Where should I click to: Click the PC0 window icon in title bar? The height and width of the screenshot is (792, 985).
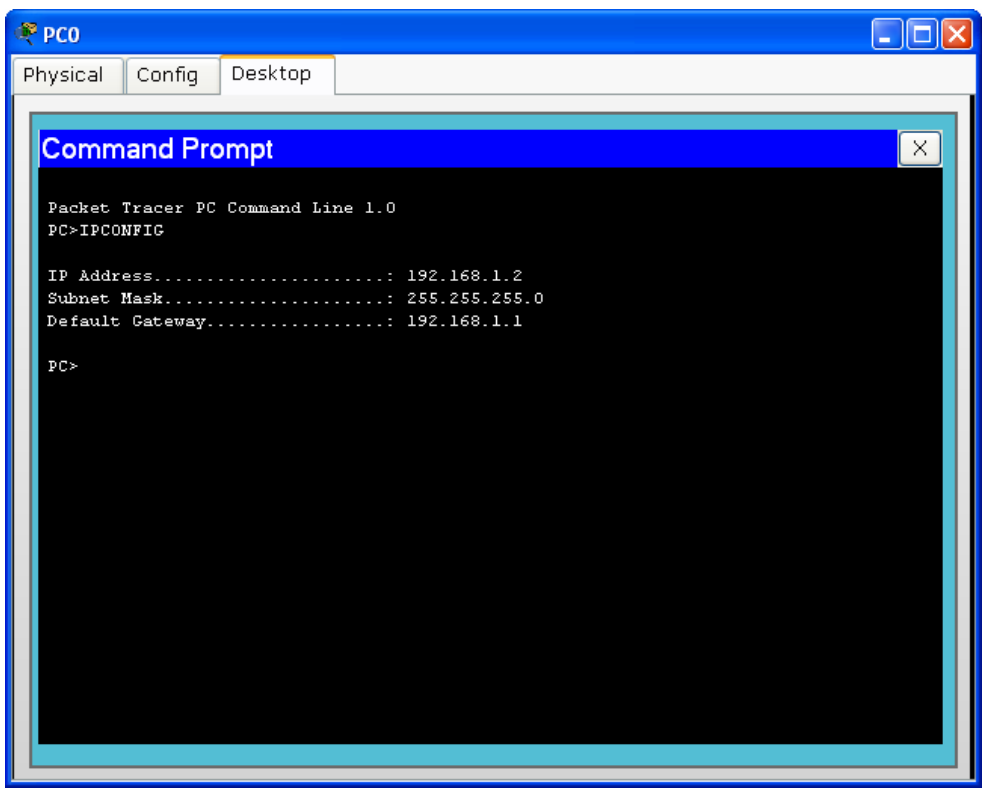pyautogui.click(x=25, y=35)
